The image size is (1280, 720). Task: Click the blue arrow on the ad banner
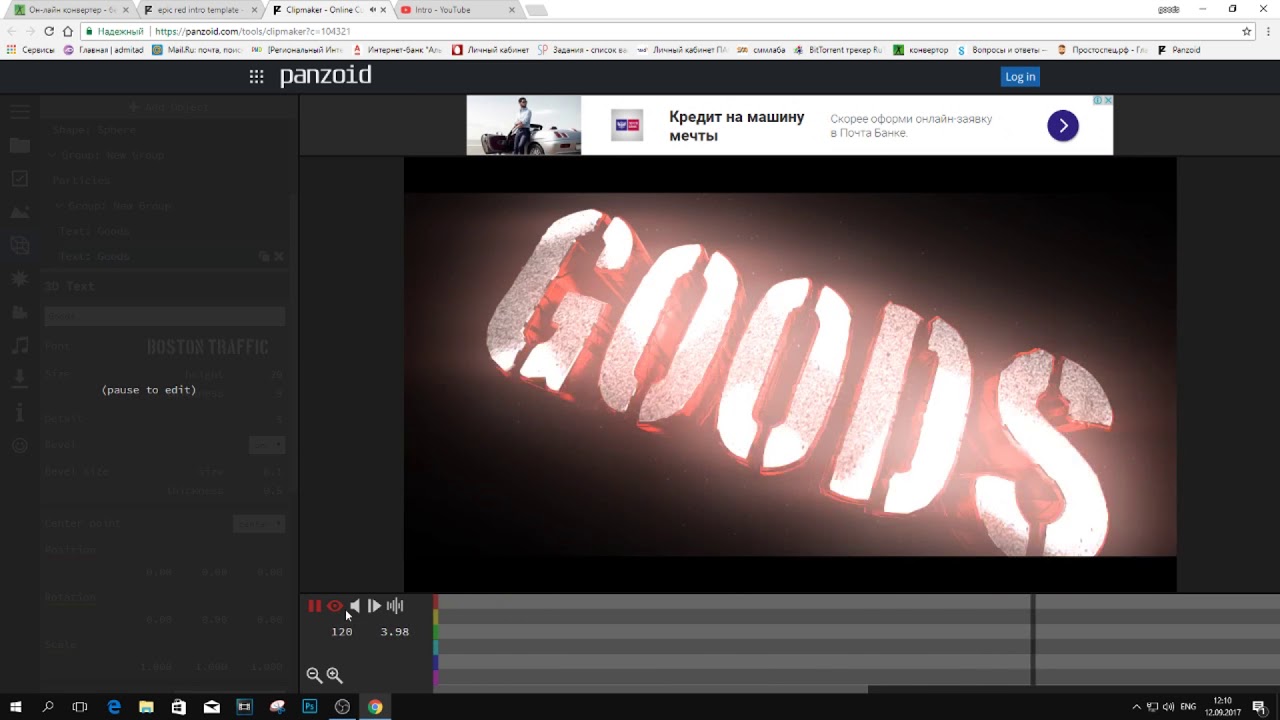click(x=1062, y=125)
